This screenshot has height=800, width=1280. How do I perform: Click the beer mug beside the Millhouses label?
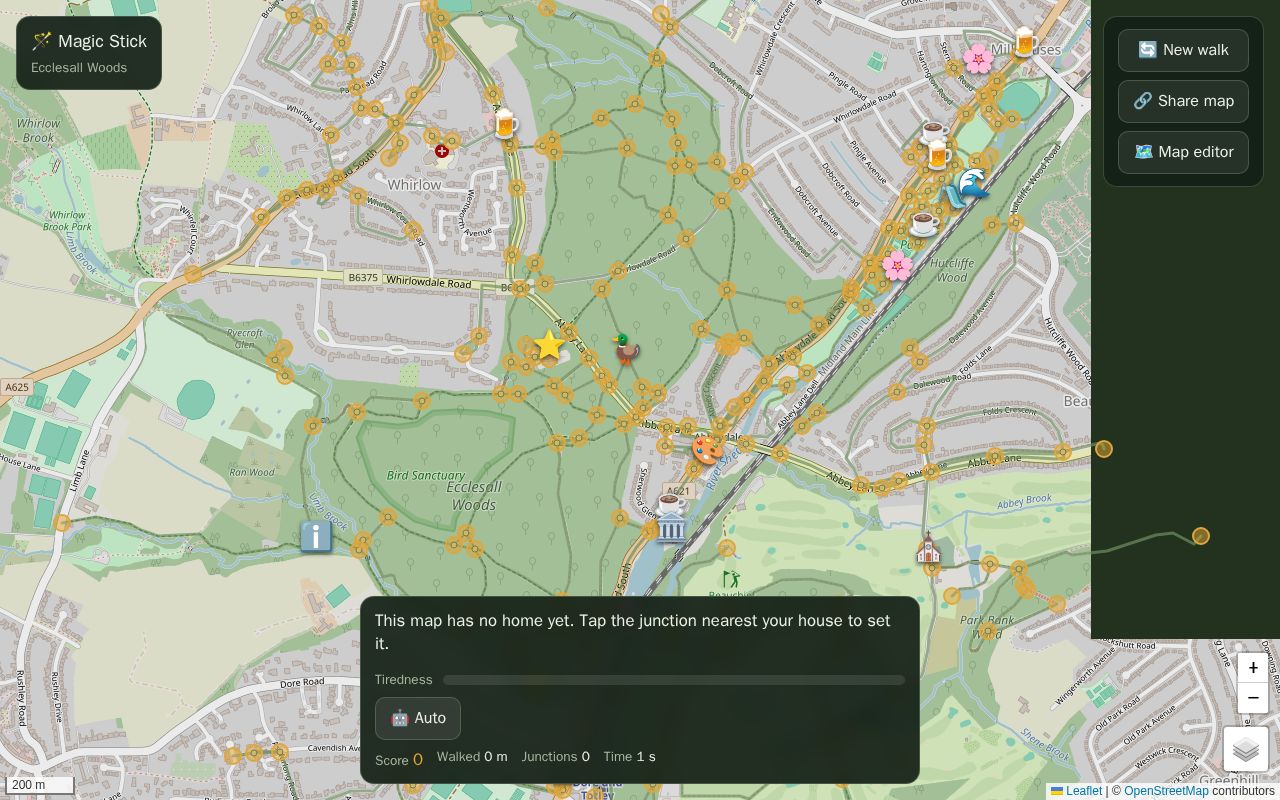pos(1024,42)
